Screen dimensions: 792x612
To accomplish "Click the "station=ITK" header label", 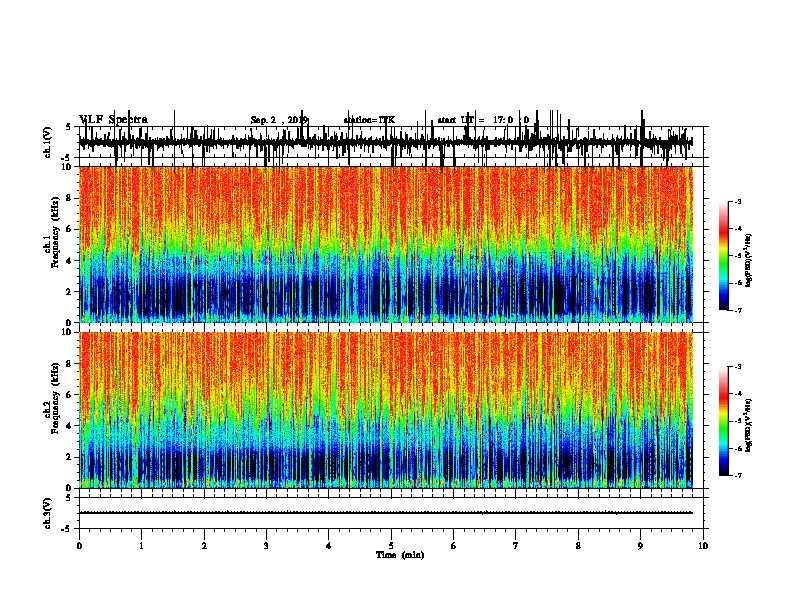I will click(369, 120).
